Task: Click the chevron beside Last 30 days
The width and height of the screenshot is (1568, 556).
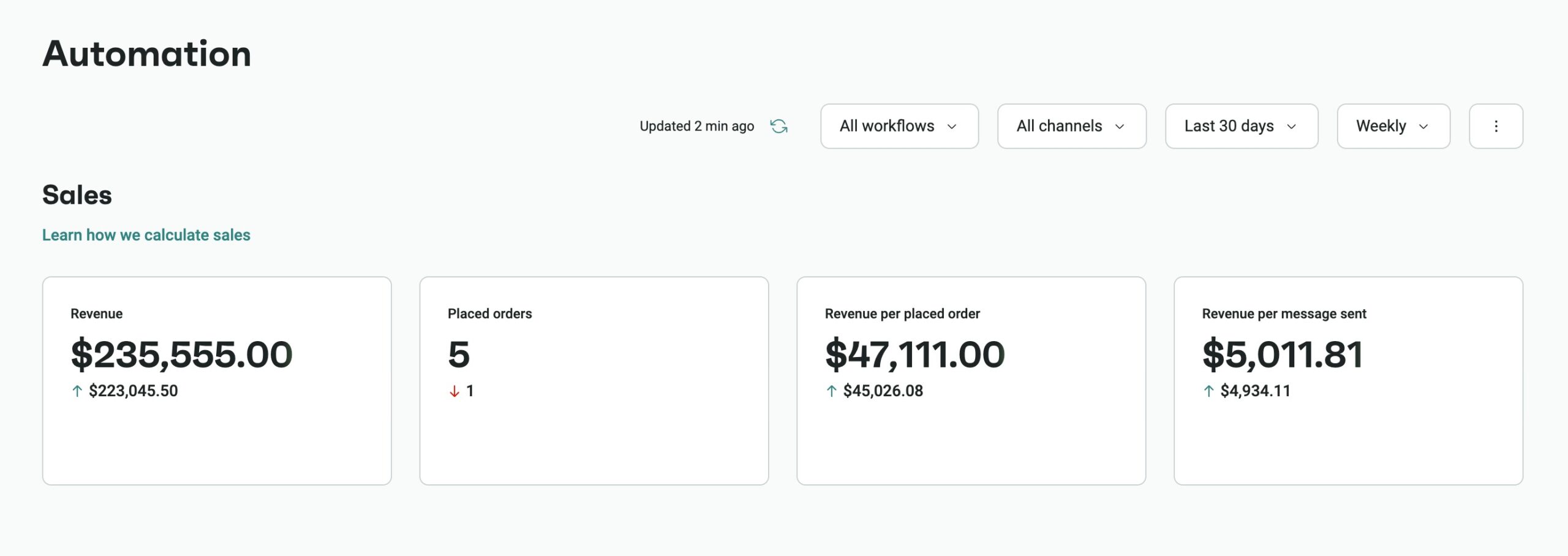Action: (x=1291, y=127)
